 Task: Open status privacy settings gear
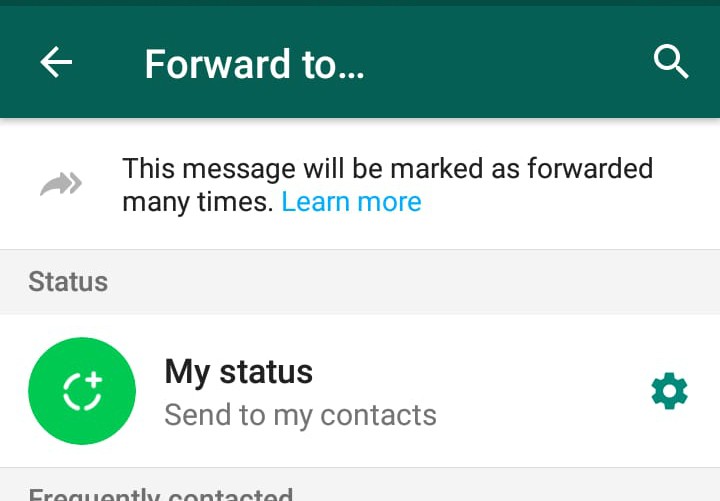[669, 391]
